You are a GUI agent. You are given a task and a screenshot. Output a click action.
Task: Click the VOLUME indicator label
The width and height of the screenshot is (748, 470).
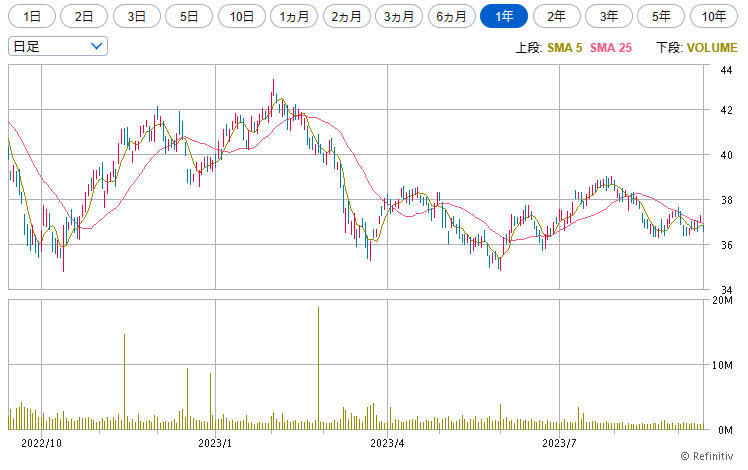click(711, 48)
